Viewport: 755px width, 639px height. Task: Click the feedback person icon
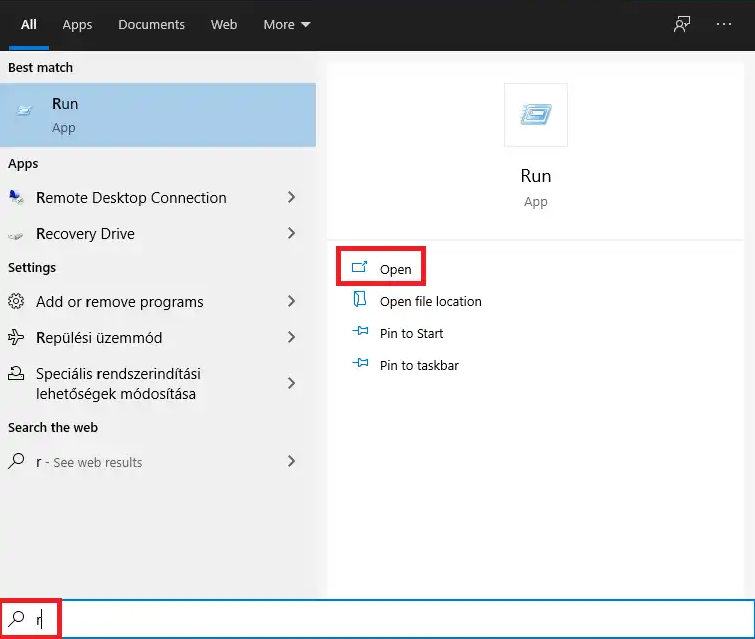tap(682, 24)
